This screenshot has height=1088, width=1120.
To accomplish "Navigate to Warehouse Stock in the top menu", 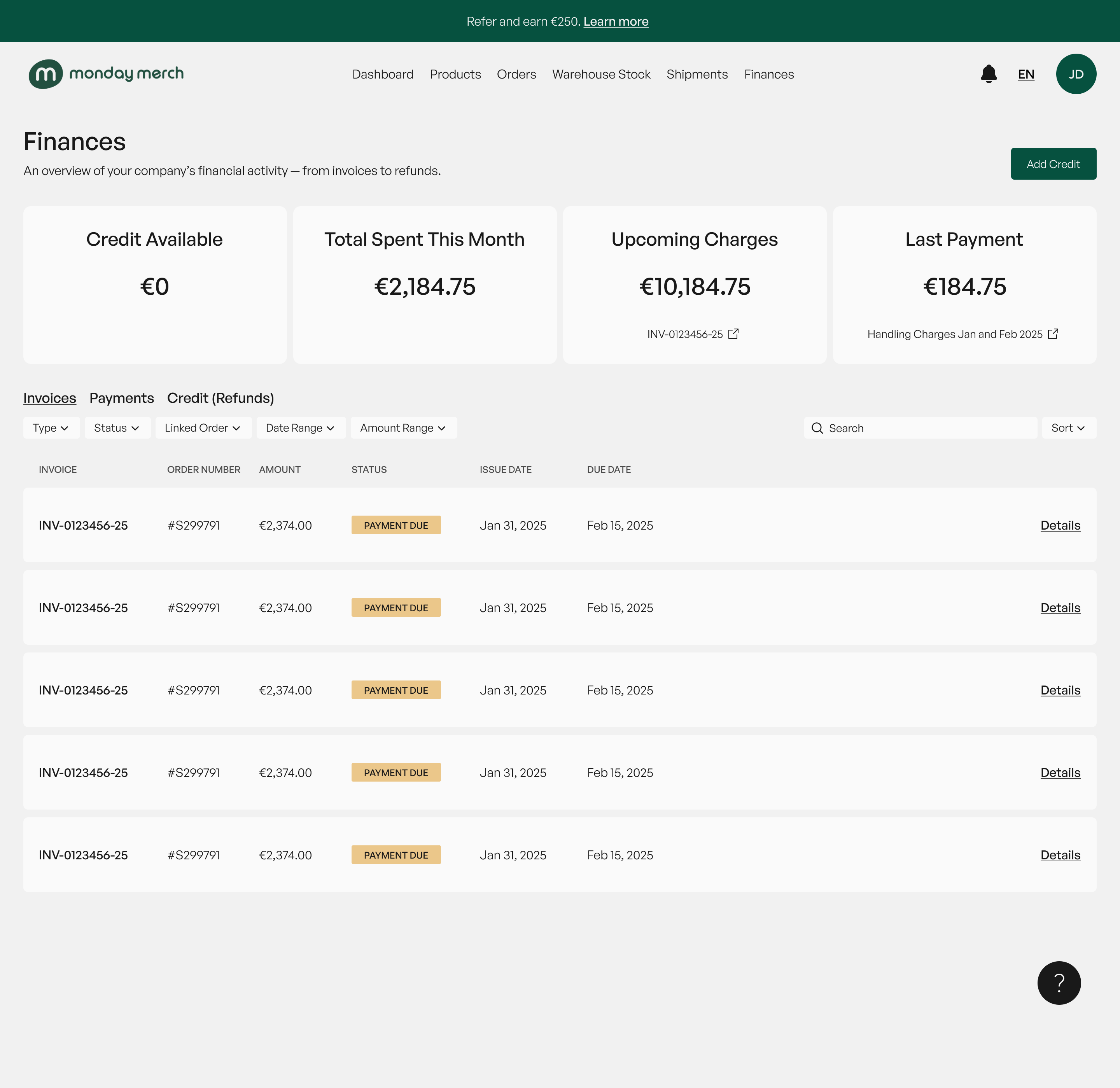I will (x=601, y=74).
